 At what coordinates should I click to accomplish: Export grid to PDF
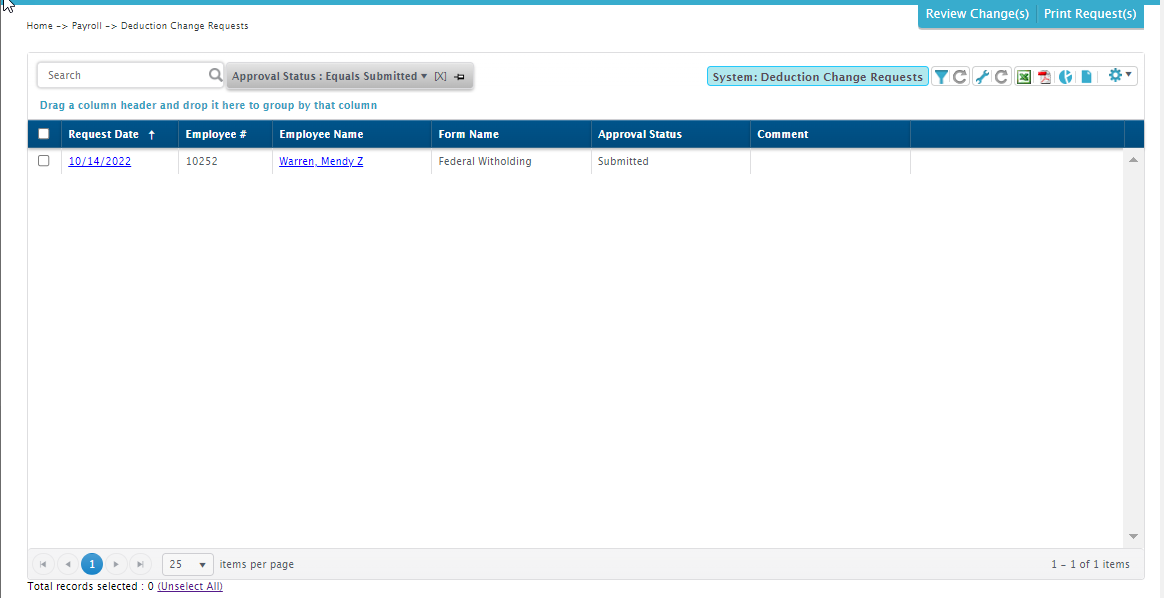1044,76
